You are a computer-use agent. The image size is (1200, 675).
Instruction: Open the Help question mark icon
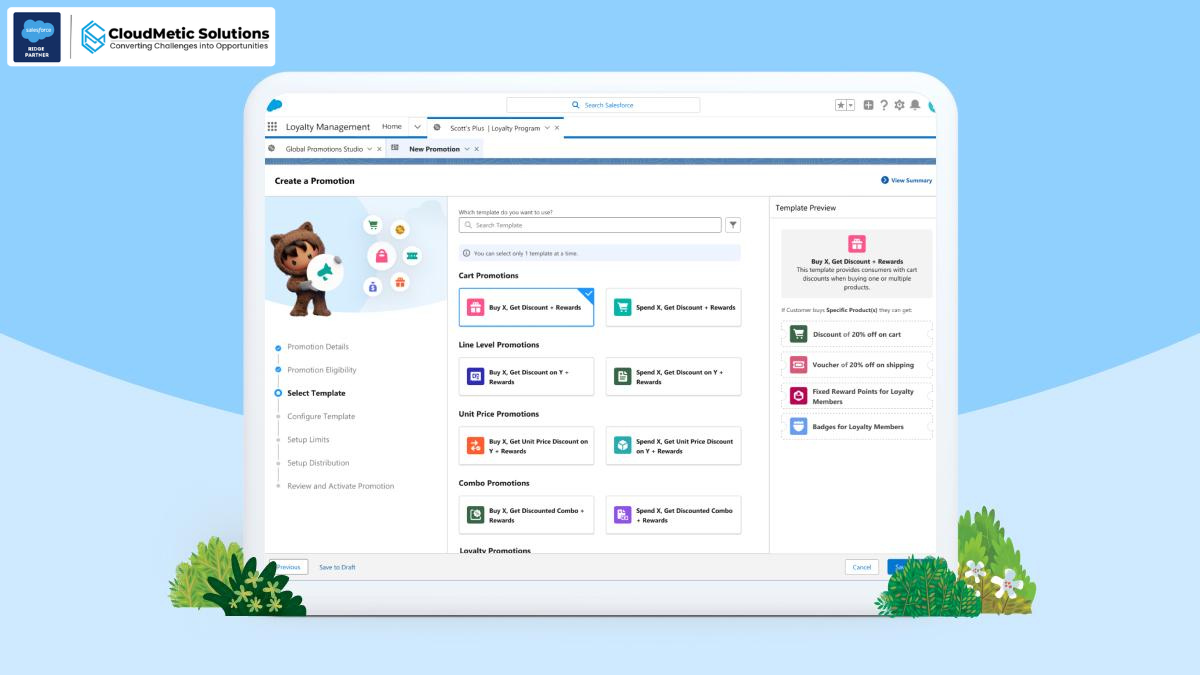pos(884,105)
